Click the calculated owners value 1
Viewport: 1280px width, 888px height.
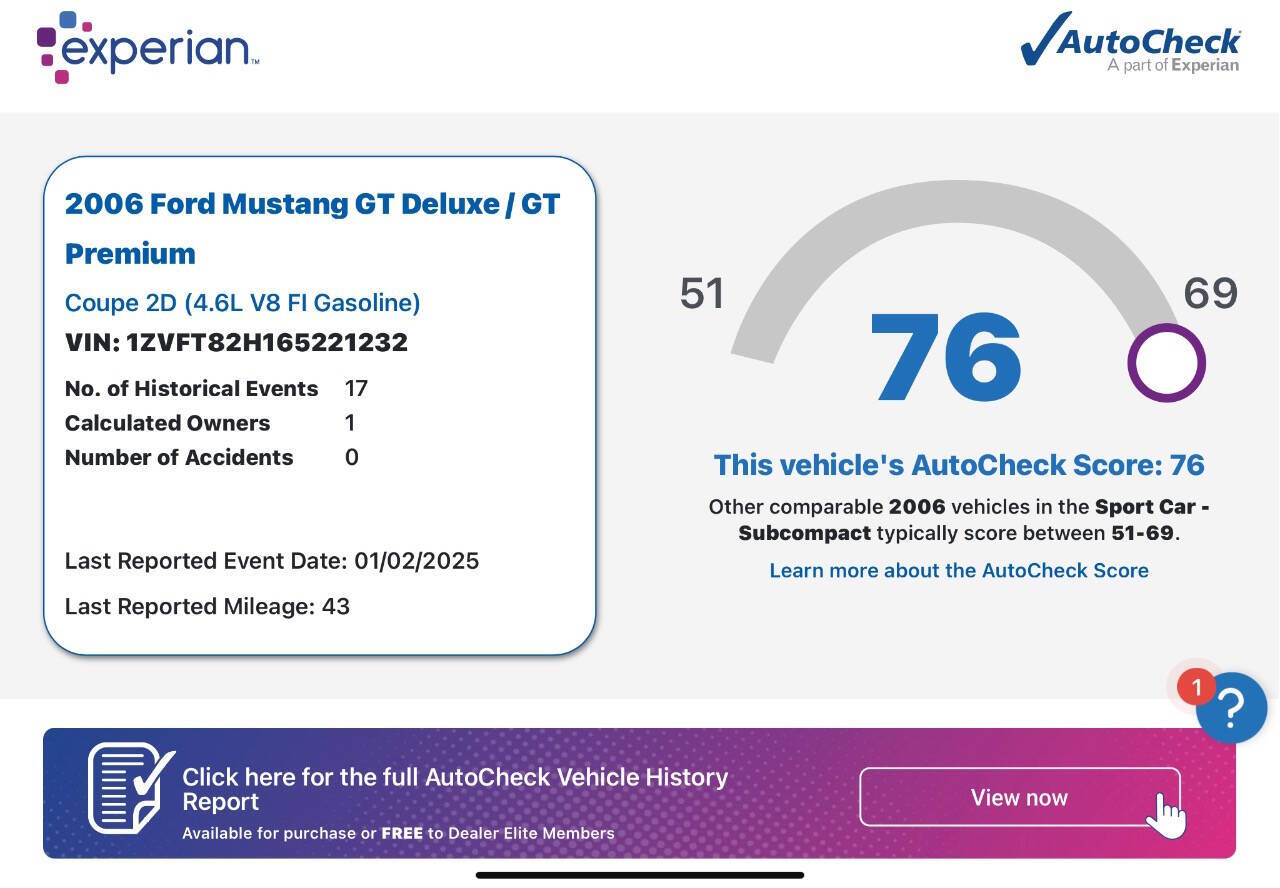(x=350, y=423)
